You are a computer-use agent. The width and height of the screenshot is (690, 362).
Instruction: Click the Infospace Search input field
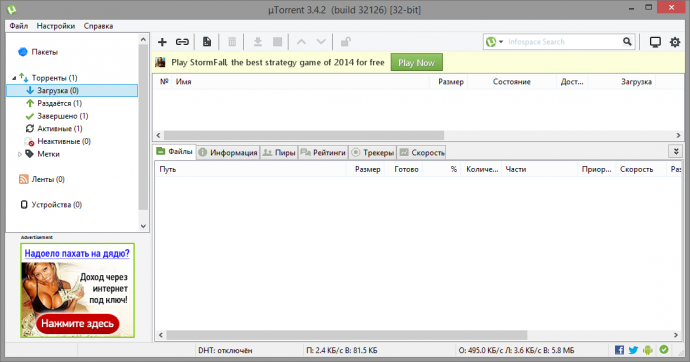563,42
